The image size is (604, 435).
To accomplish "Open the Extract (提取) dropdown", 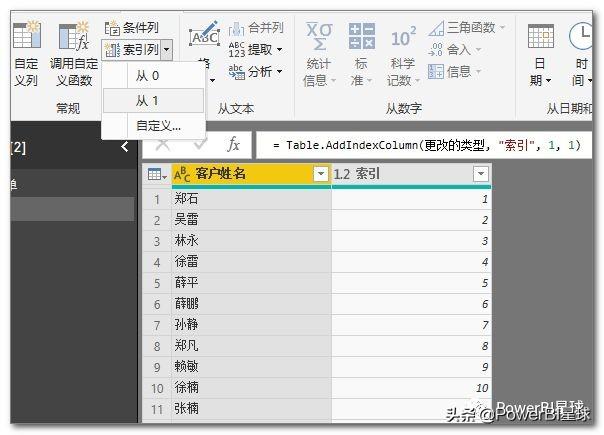I will tap(256, 50).
